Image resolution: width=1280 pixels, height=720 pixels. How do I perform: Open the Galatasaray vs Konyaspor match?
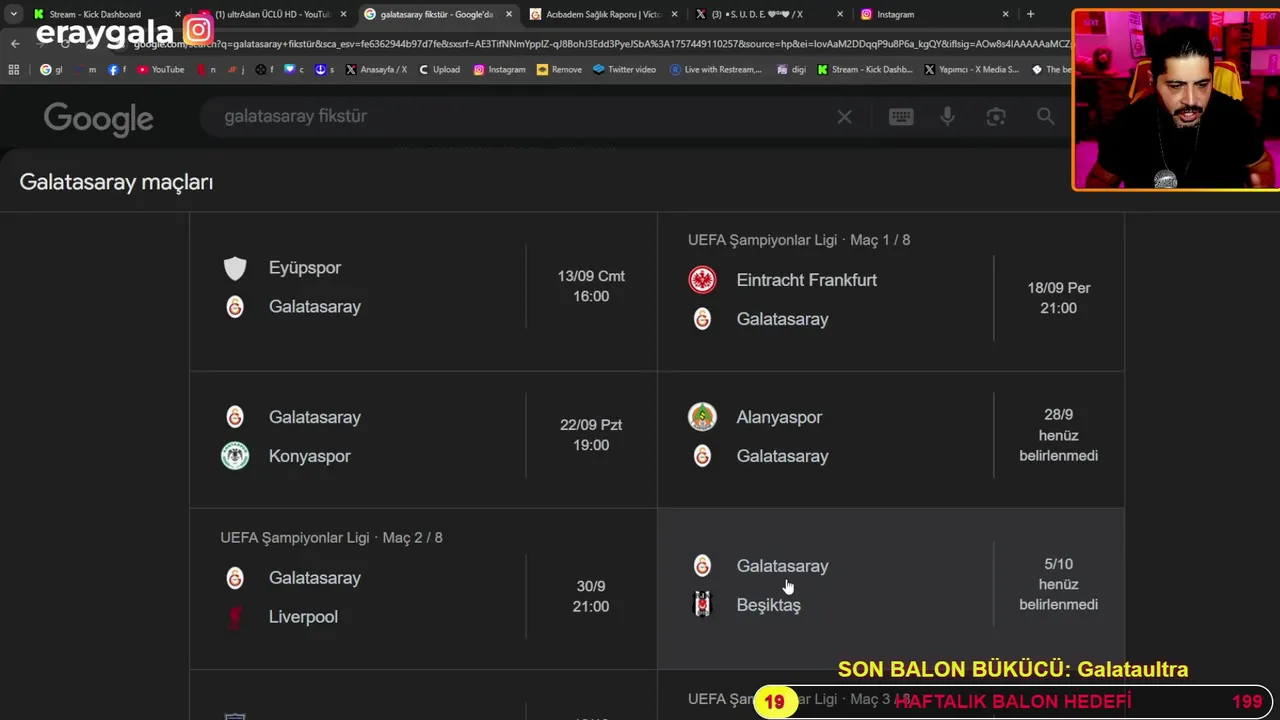coord(423,439)
